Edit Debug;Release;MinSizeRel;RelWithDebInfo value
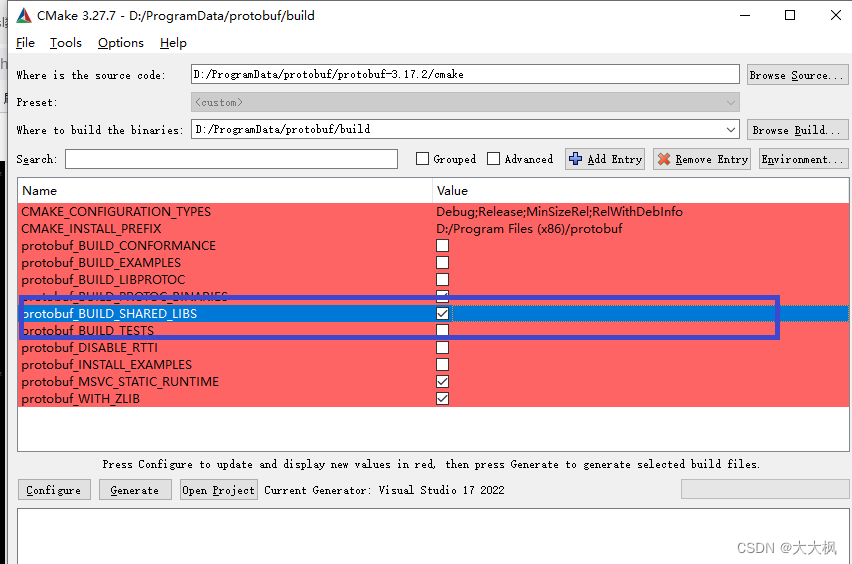 pos(559,211)
